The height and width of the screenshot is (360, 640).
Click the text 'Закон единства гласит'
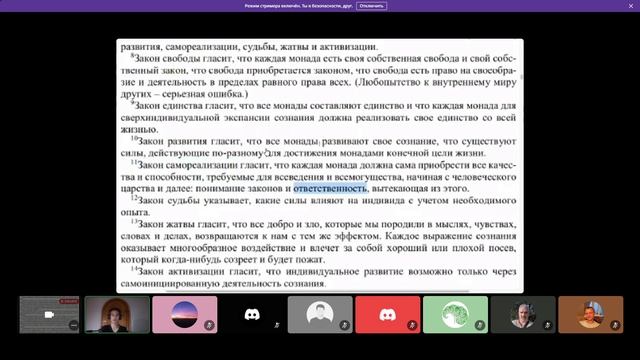coord(185,106)
